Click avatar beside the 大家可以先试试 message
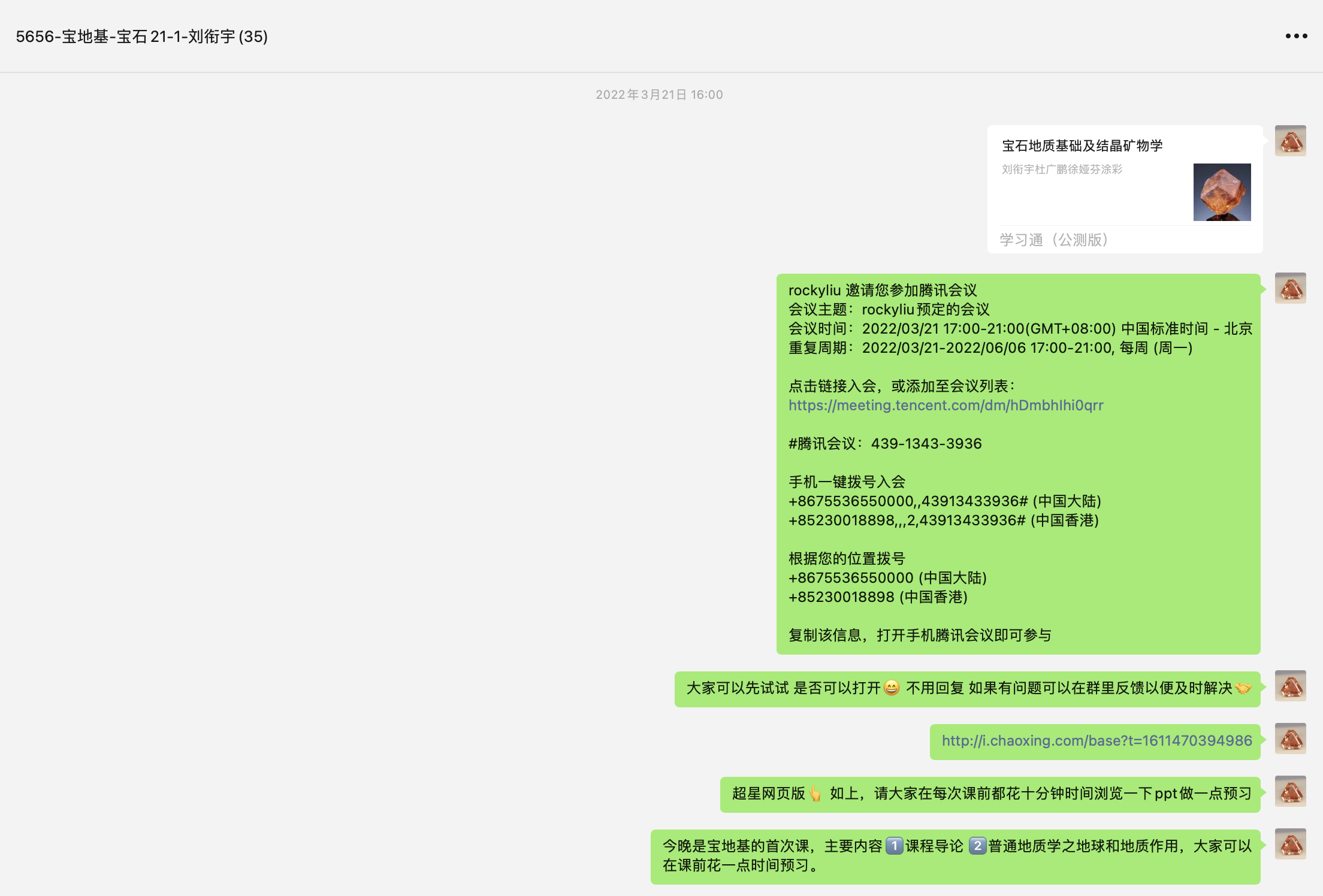The height and width of the screenshot is (896, 1323). (x=1290, y=686)
